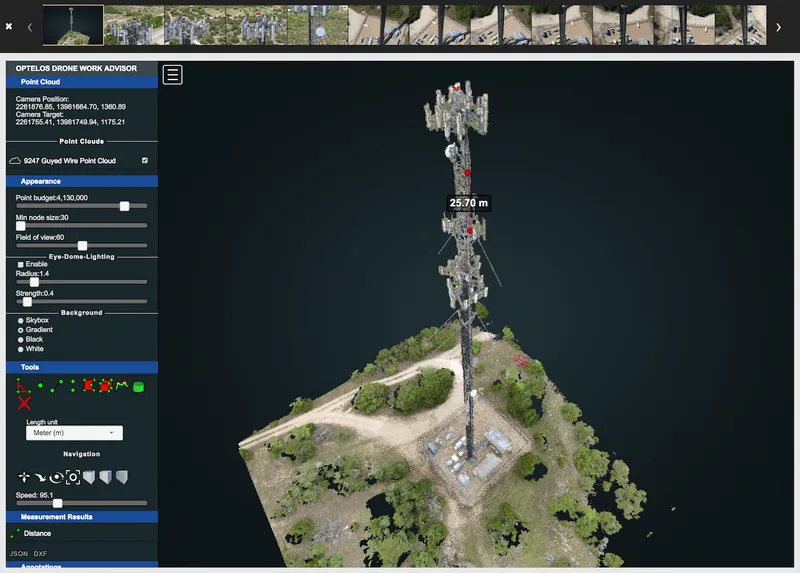Export measurements as DXF
800x573 pixels.
[40, 553]
